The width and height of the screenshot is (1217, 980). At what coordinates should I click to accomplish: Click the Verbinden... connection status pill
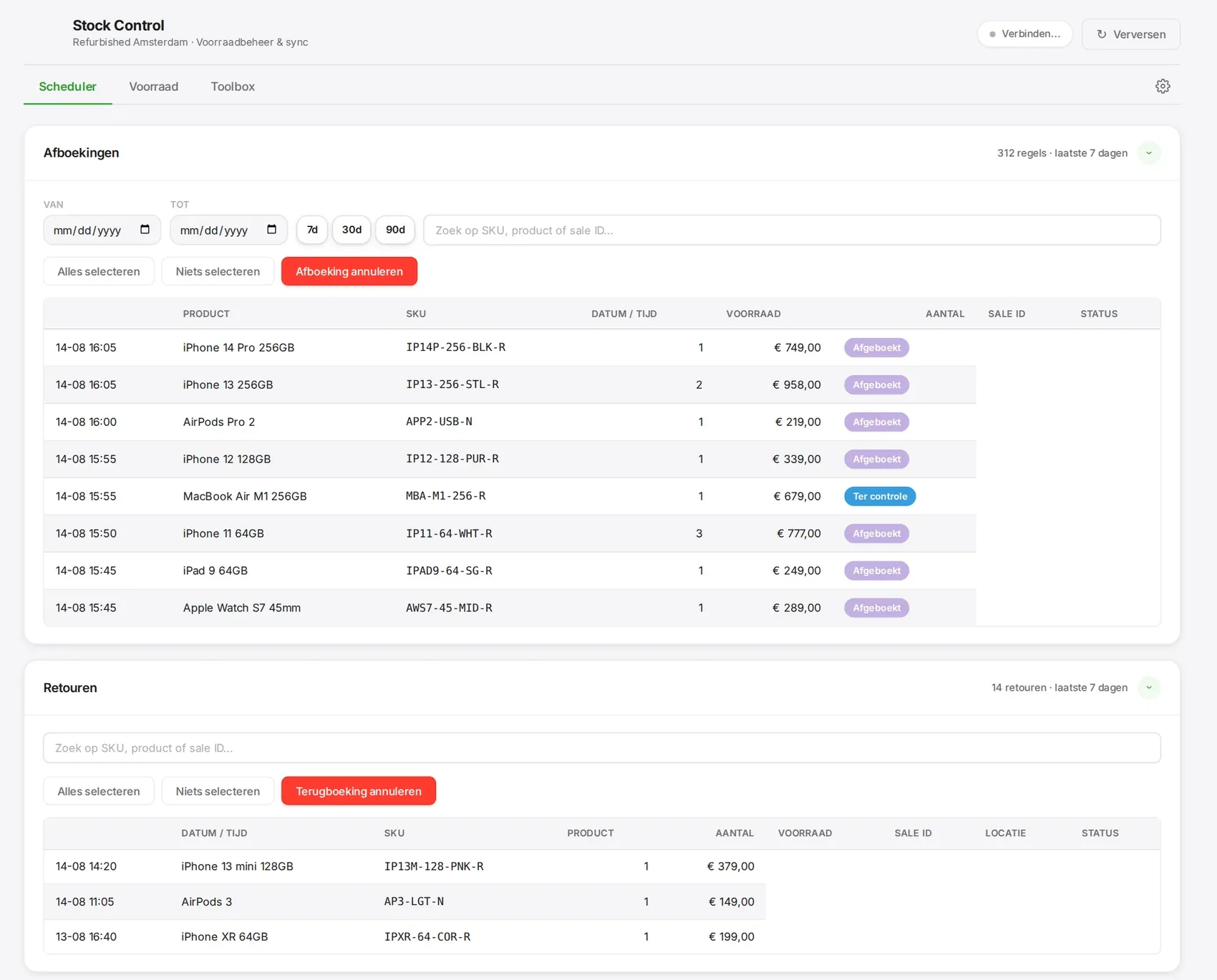(x=1024, y=34)
